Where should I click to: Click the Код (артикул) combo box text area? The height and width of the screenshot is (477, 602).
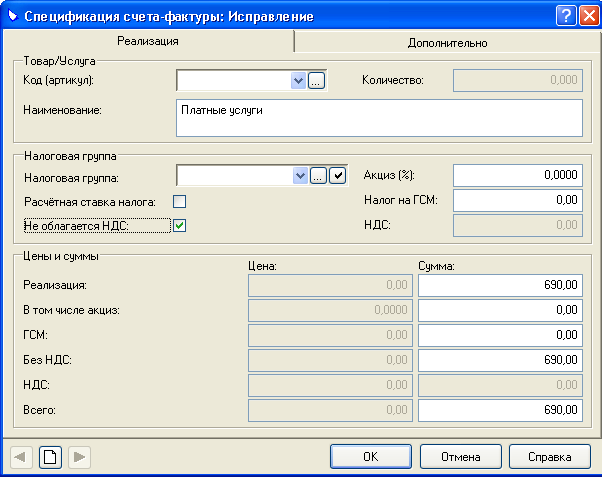234,81
